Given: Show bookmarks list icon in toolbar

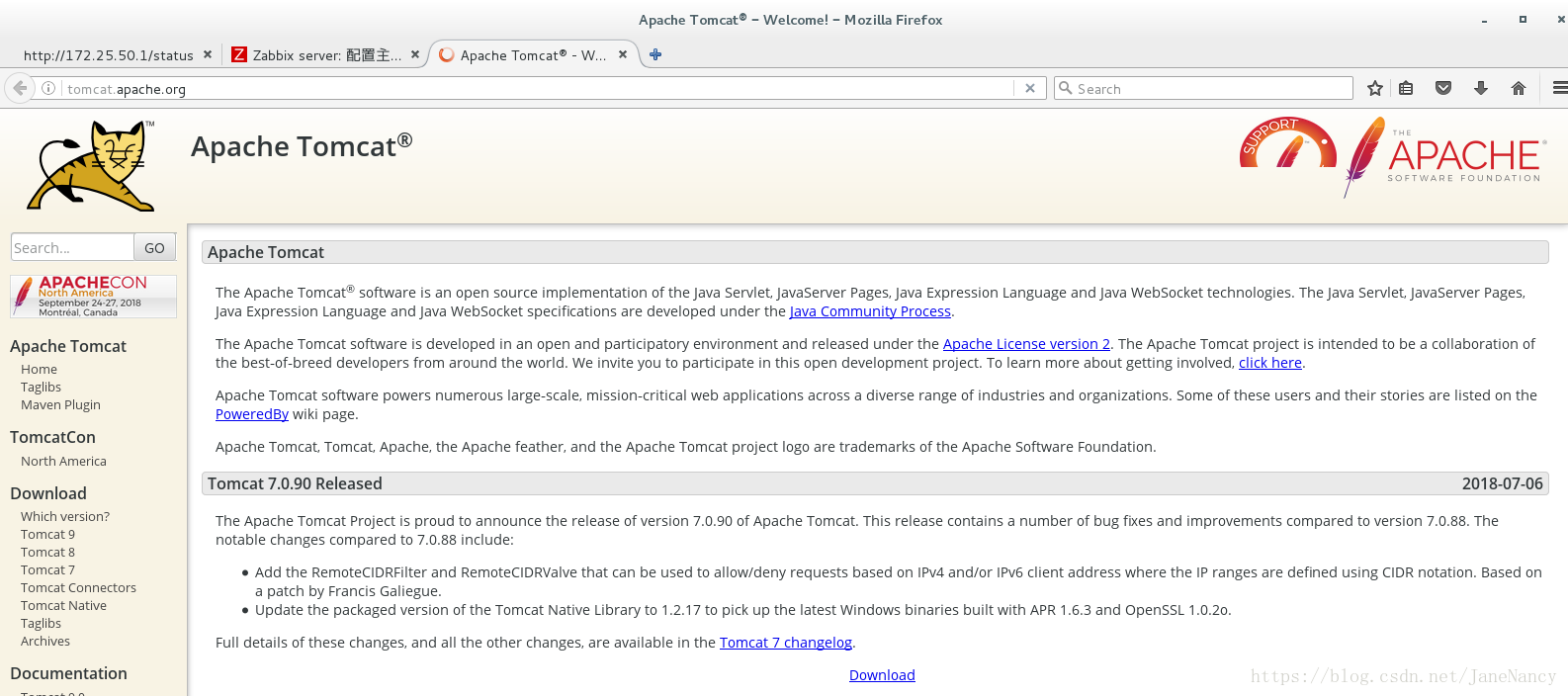Looking at the screenshot, I should [1406, 88].
